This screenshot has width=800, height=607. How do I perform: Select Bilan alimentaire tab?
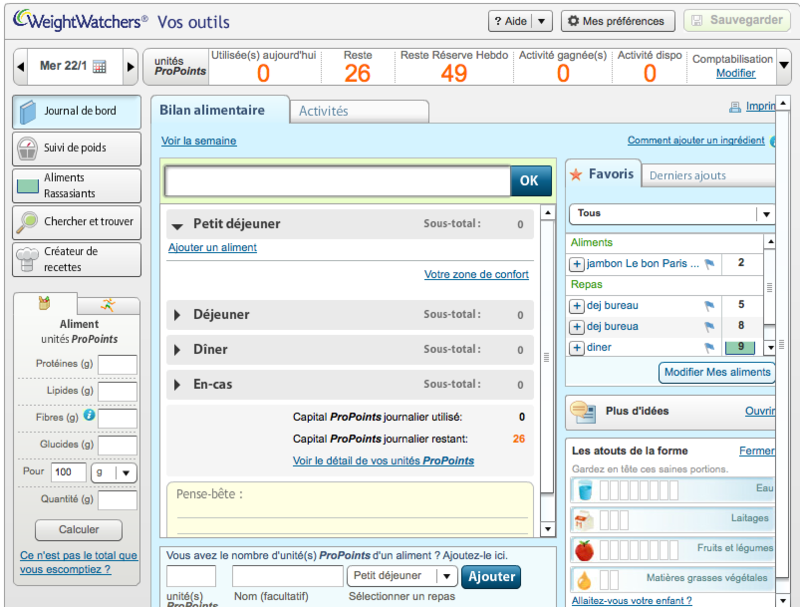coord(220,110)
